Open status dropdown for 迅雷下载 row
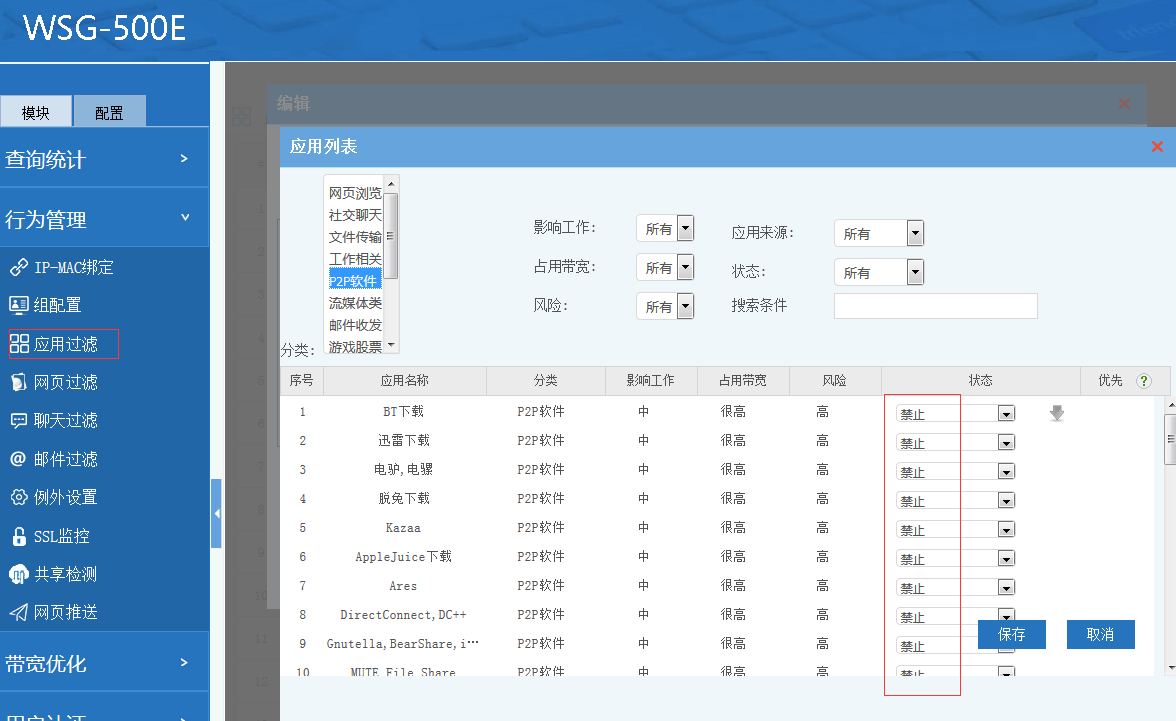 click(1006, 443)
